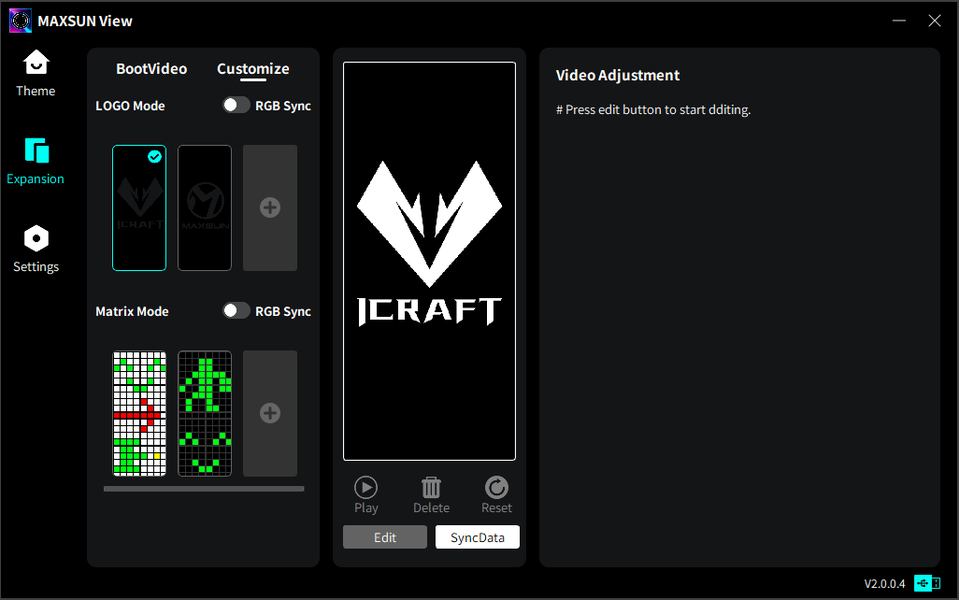Click the V2.0.0.4 version text
Screen dimensions: 959x600
coord(884,583)
